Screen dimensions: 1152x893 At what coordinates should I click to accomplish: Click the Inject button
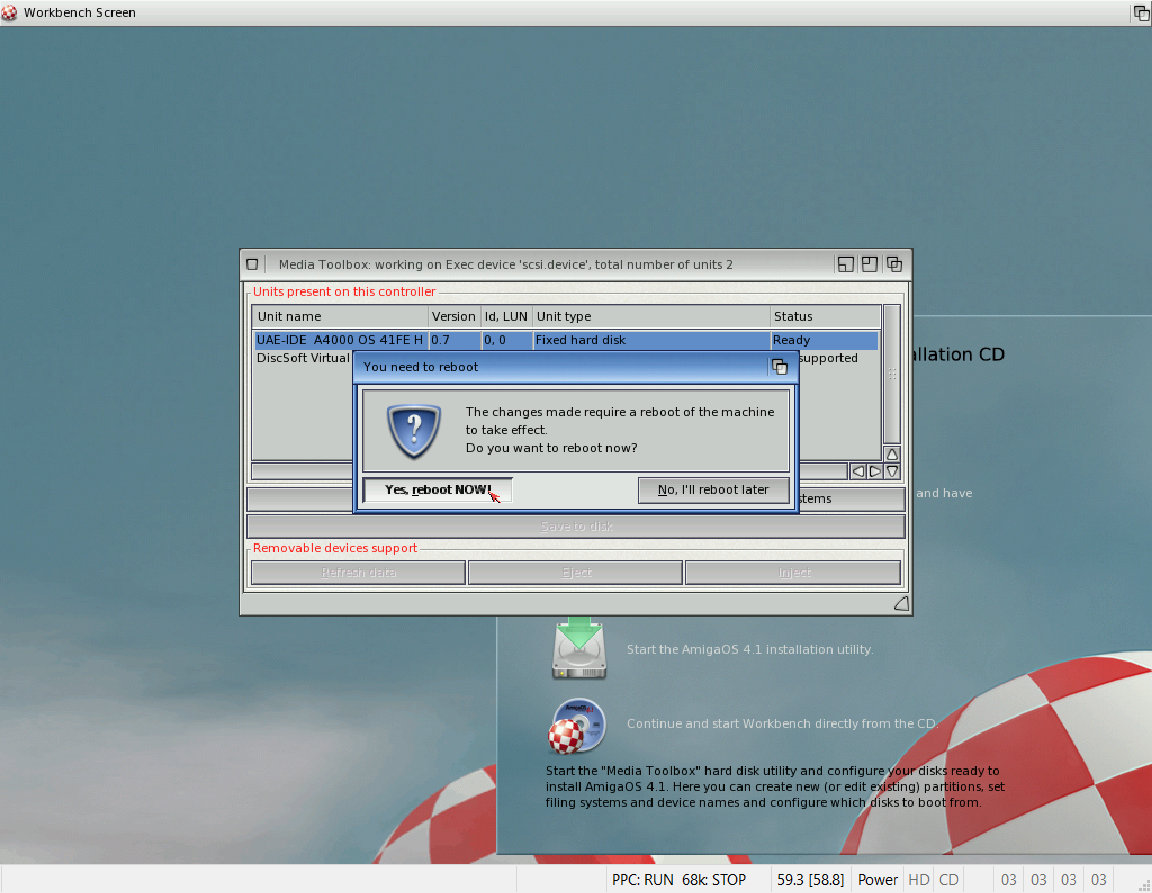coord(793,573)
